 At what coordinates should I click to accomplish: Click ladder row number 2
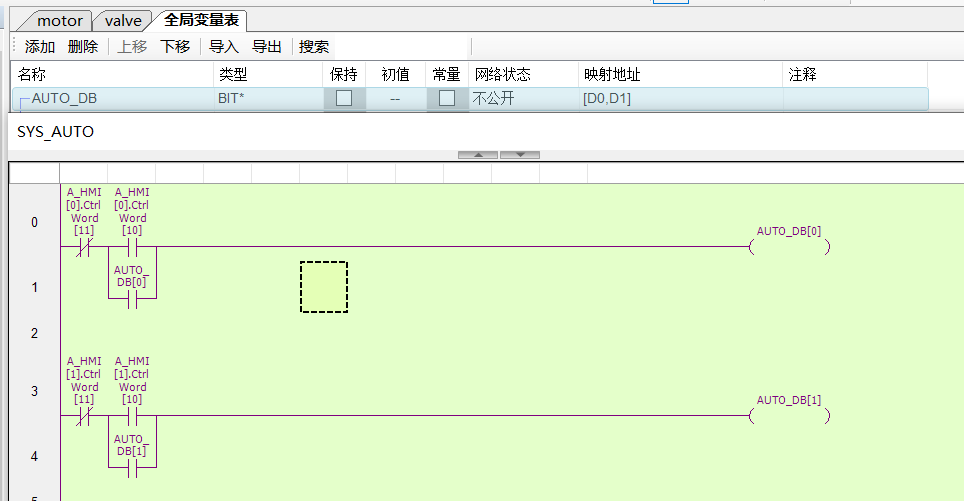(34, 333)
